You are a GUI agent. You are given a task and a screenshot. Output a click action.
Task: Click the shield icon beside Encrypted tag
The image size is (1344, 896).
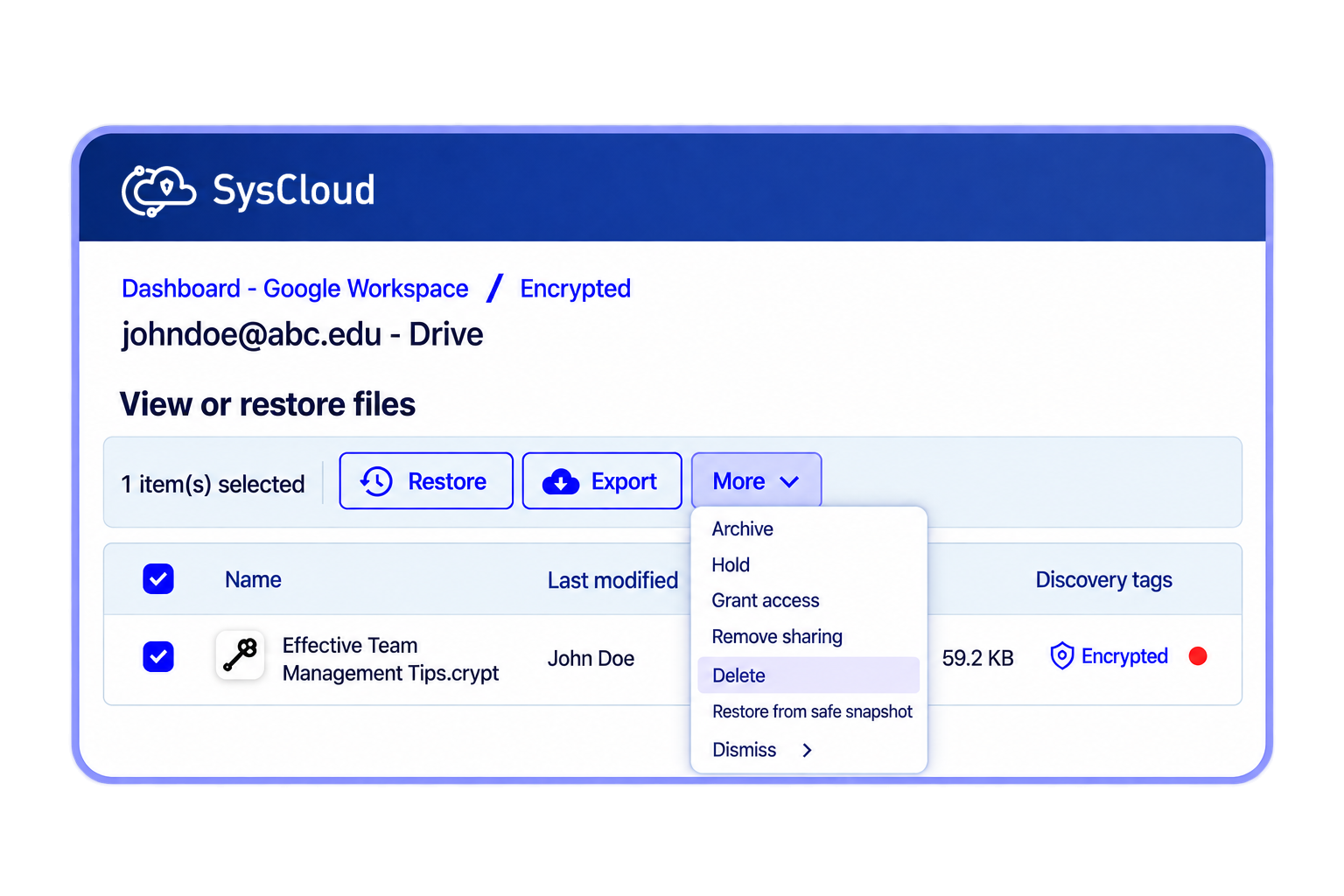(x=1061, y=655)
